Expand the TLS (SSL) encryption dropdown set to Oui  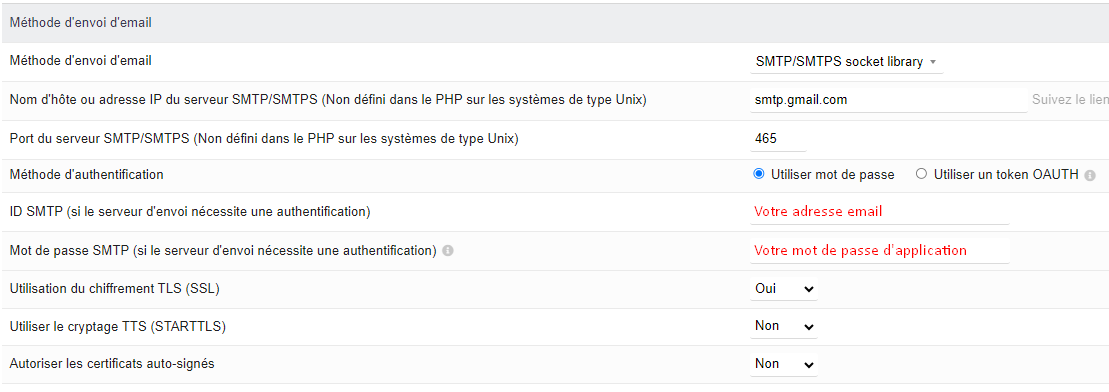click(x=784, y=289)
